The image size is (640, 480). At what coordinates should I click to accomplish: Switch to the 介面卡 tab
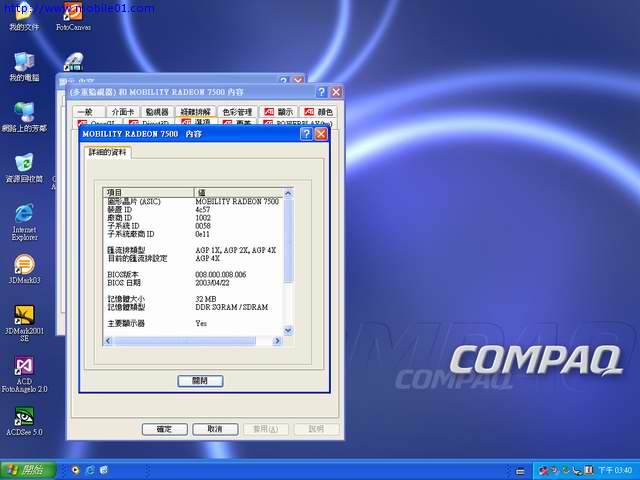tap(123, 111)
